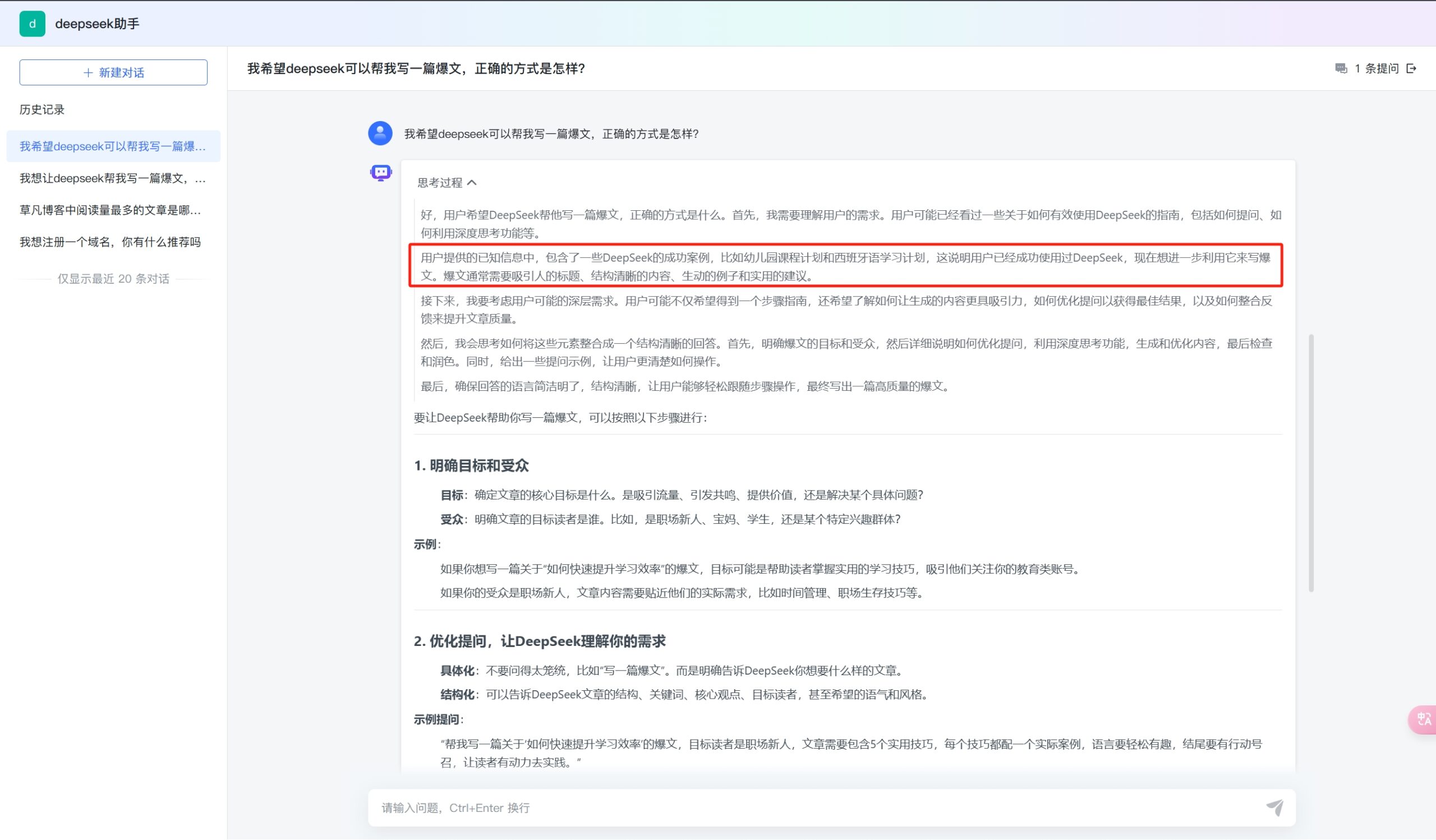Click the pink translate floating icon
This screenshot has height=840, width=1436.
1423,720
